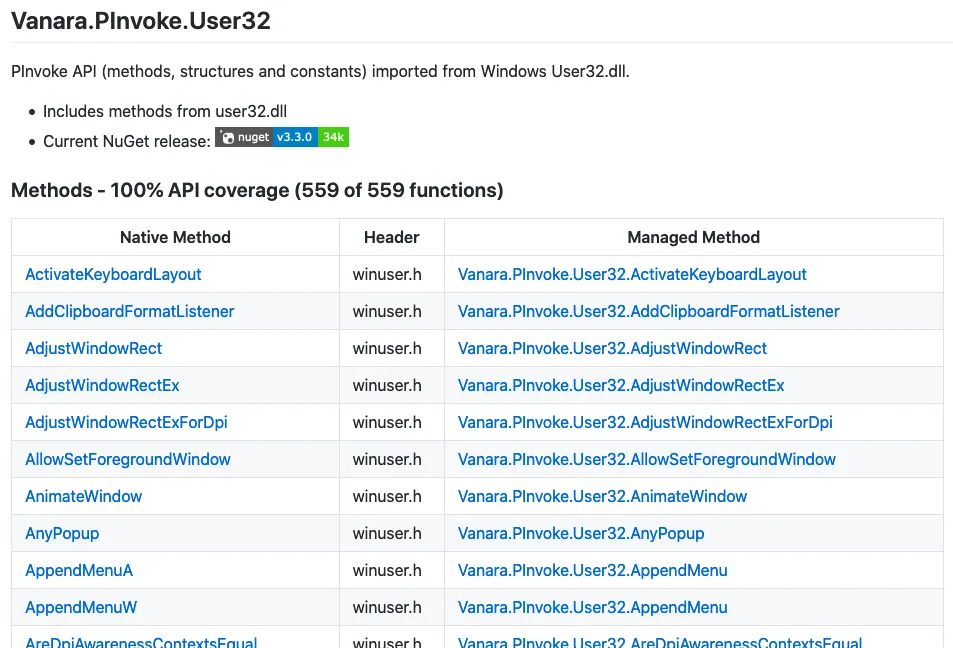Visit Vanara.PInvoke.User32.AdjustWindowRectExForDpi managed method link
The height and width of the screenshot is (648, 953).
(645, 422)
